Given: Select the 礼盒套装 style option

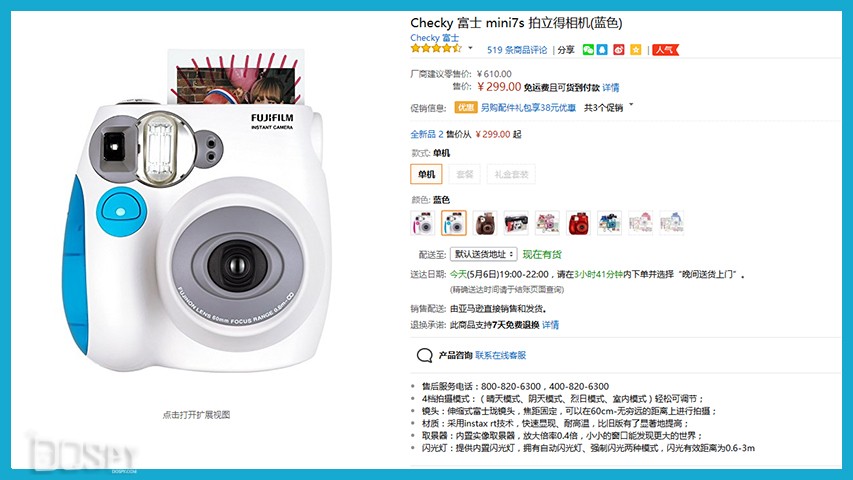Looking at the screenshot, I should click(511, 174).
